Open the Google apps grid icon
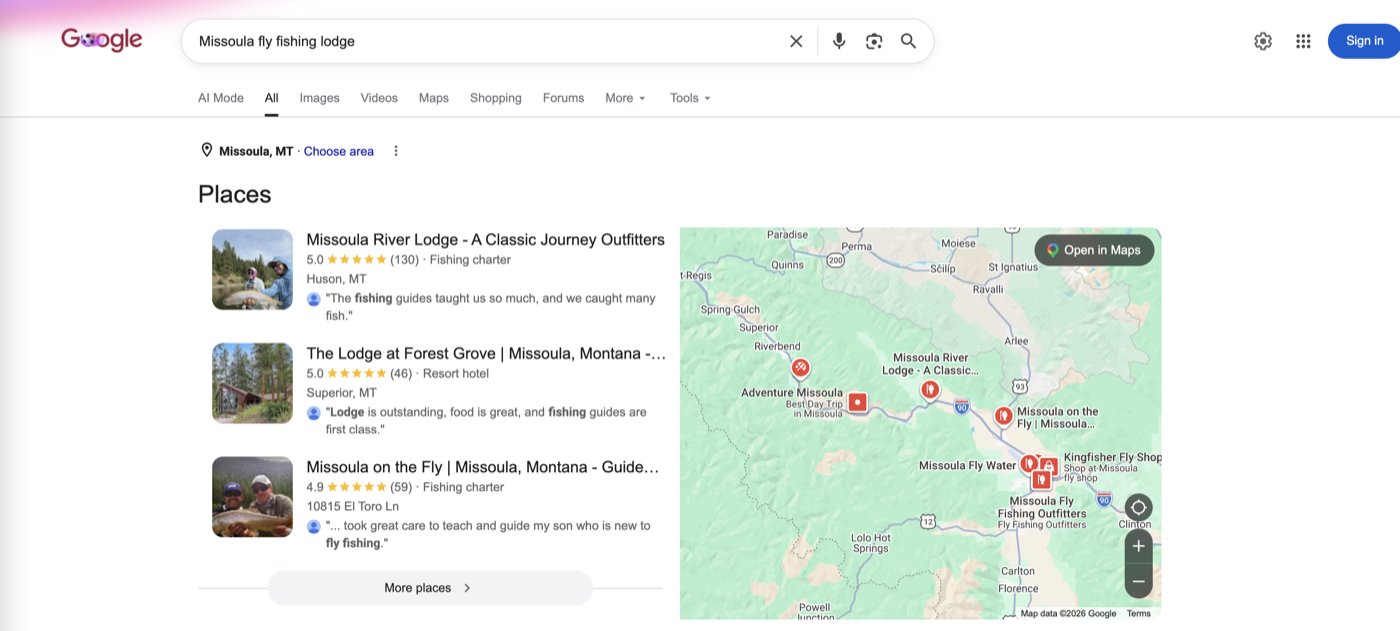1400x631 pixels. pyautogui.click(x=1303, y=41)
